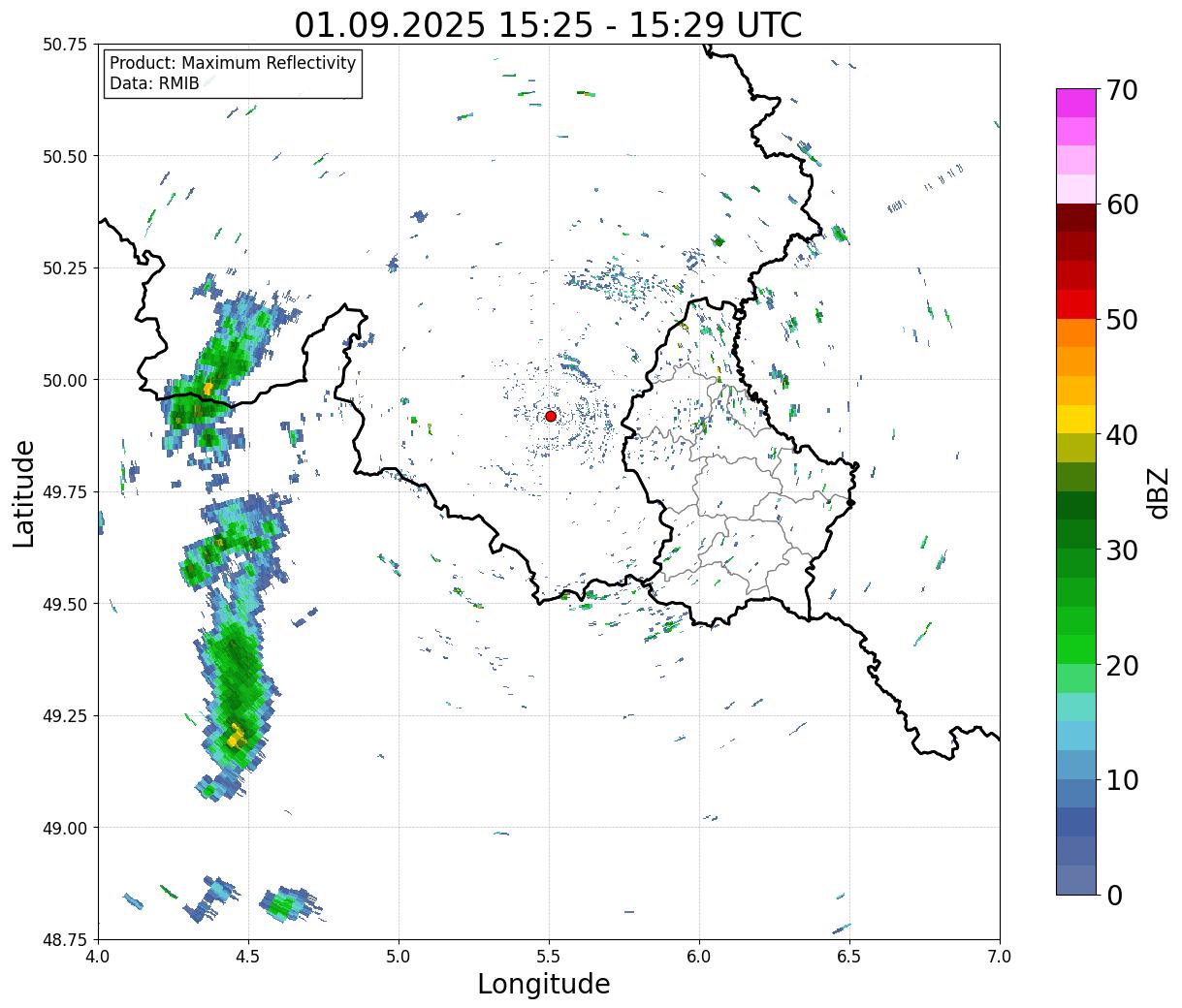Click the orange colorbar swatch below 50
The image size is (1182, 1008).
[x=1076, y=332]
